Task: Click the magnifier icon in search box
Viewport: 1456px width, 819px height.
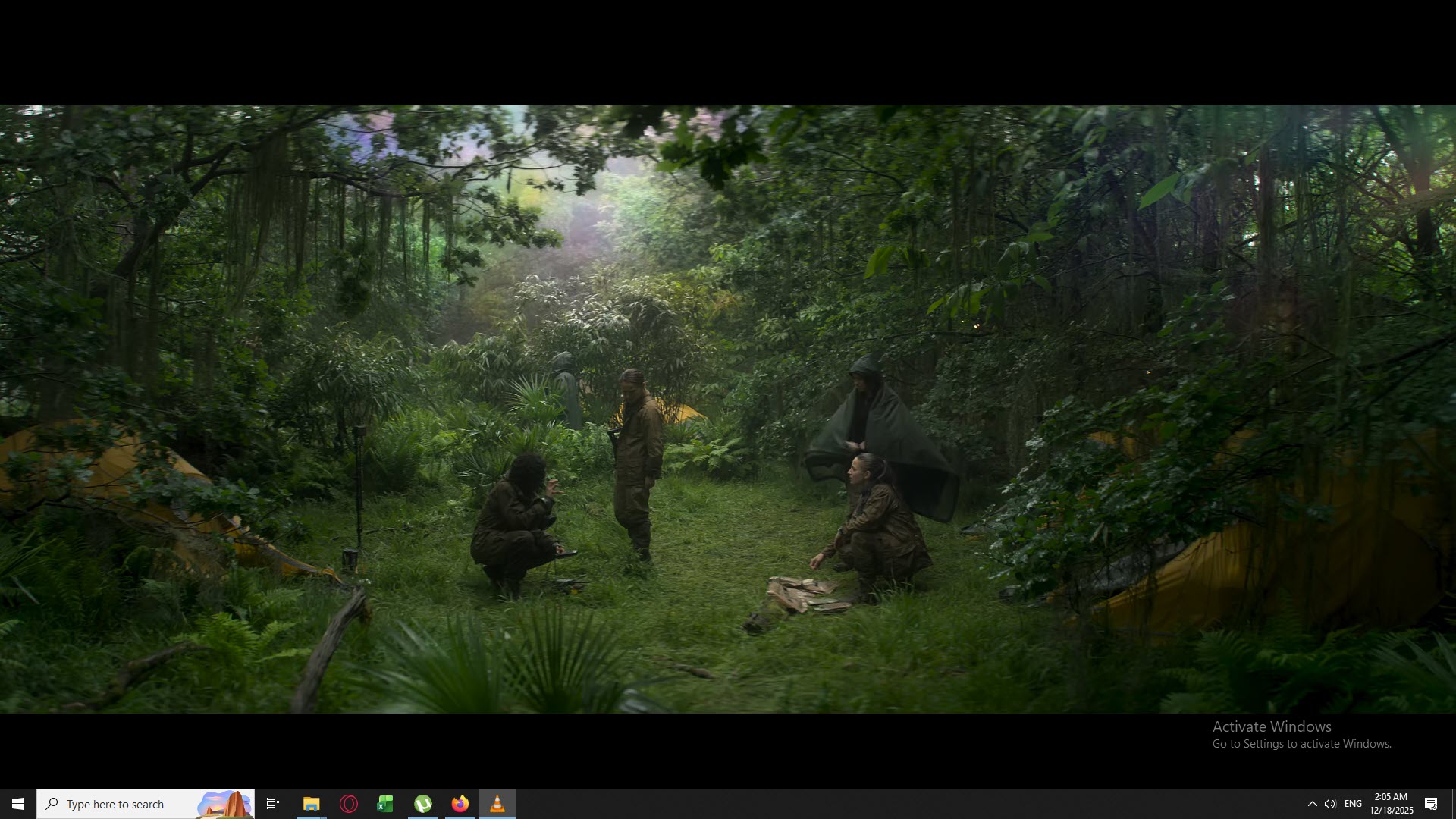Action: [52, 804]
